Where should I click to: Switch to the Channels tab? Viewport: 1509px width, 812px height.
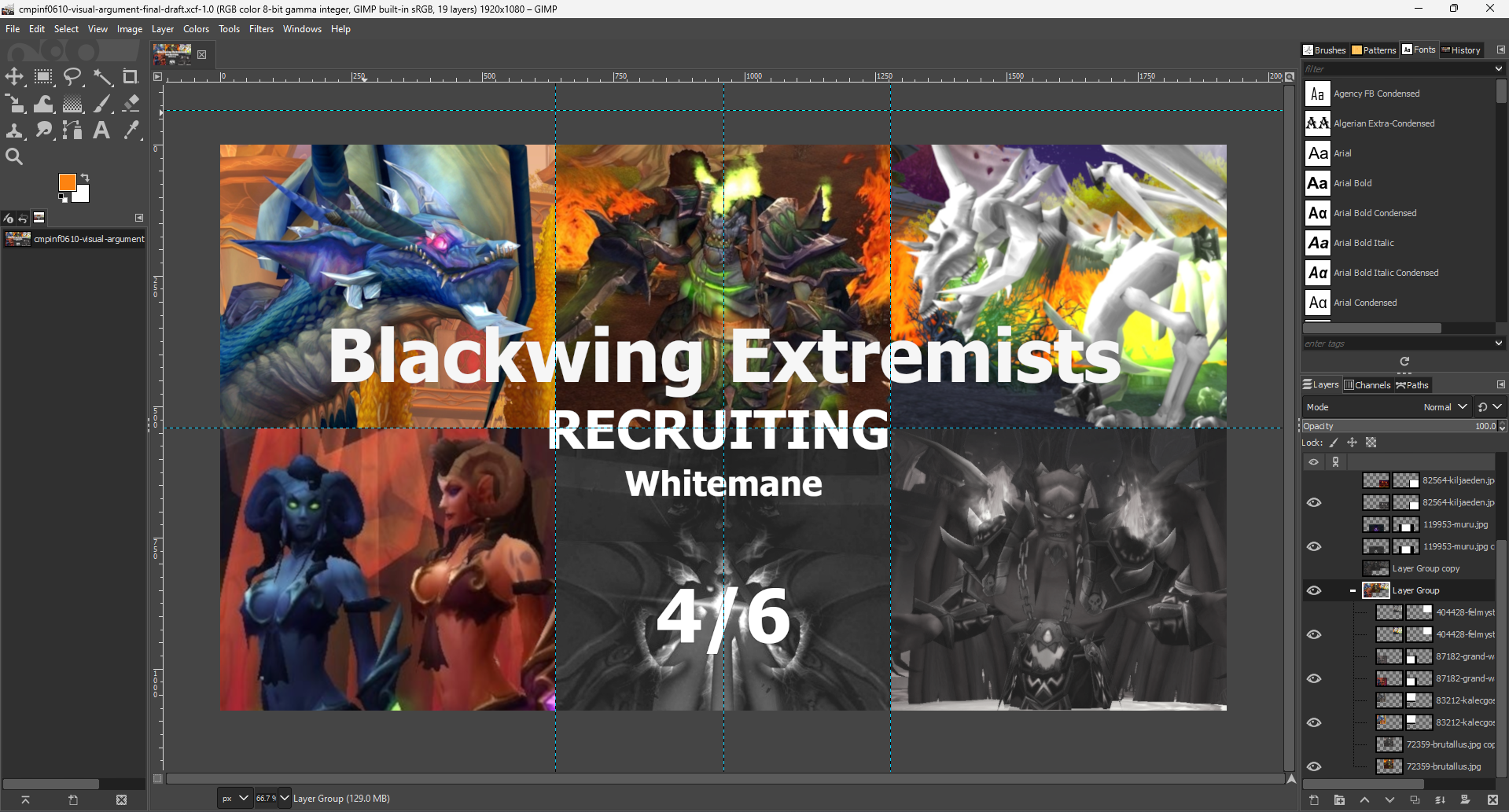point(1367,385)
